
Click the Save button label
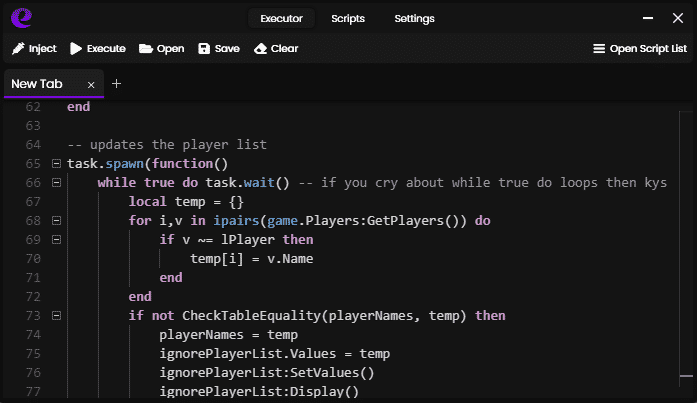[227, 48]
